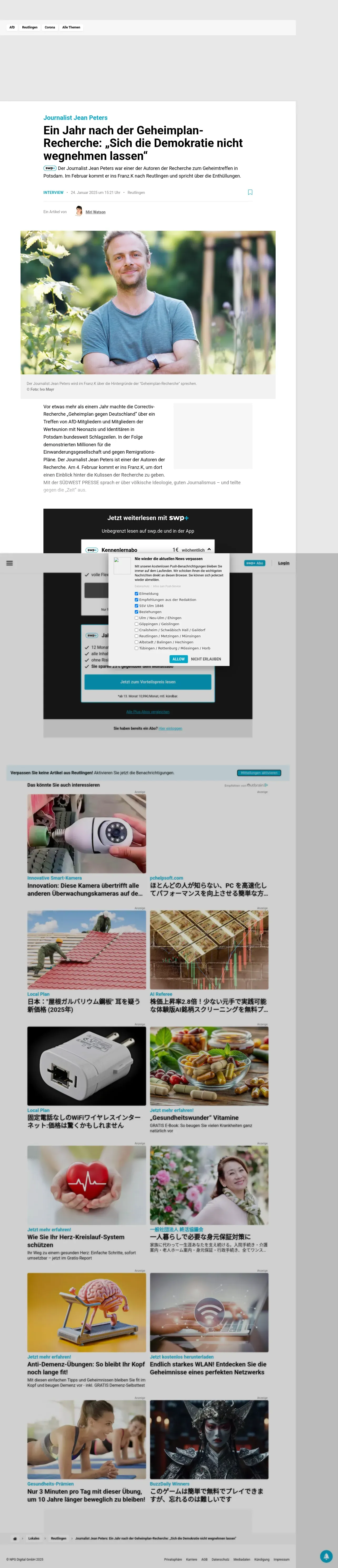
Task: Open Infos zum Push-Service link
Action: coord(167,586)
